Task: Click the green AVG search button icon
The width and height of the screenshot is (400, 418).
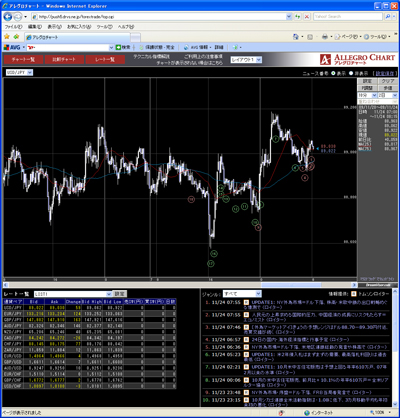Action: [x=118, y=47]
